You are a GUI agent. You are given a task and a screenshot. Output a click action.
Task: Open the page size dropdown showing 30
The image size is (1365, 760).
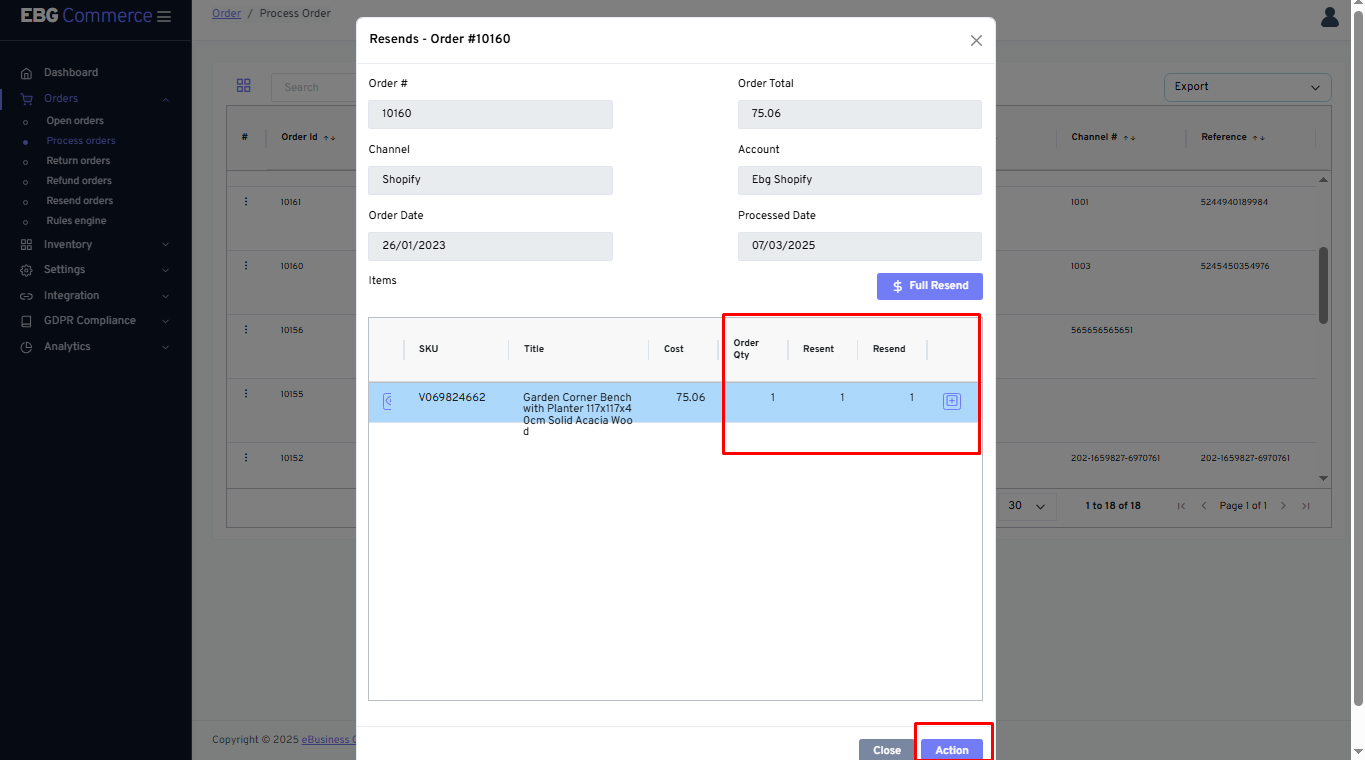[x=1026, y=505]
